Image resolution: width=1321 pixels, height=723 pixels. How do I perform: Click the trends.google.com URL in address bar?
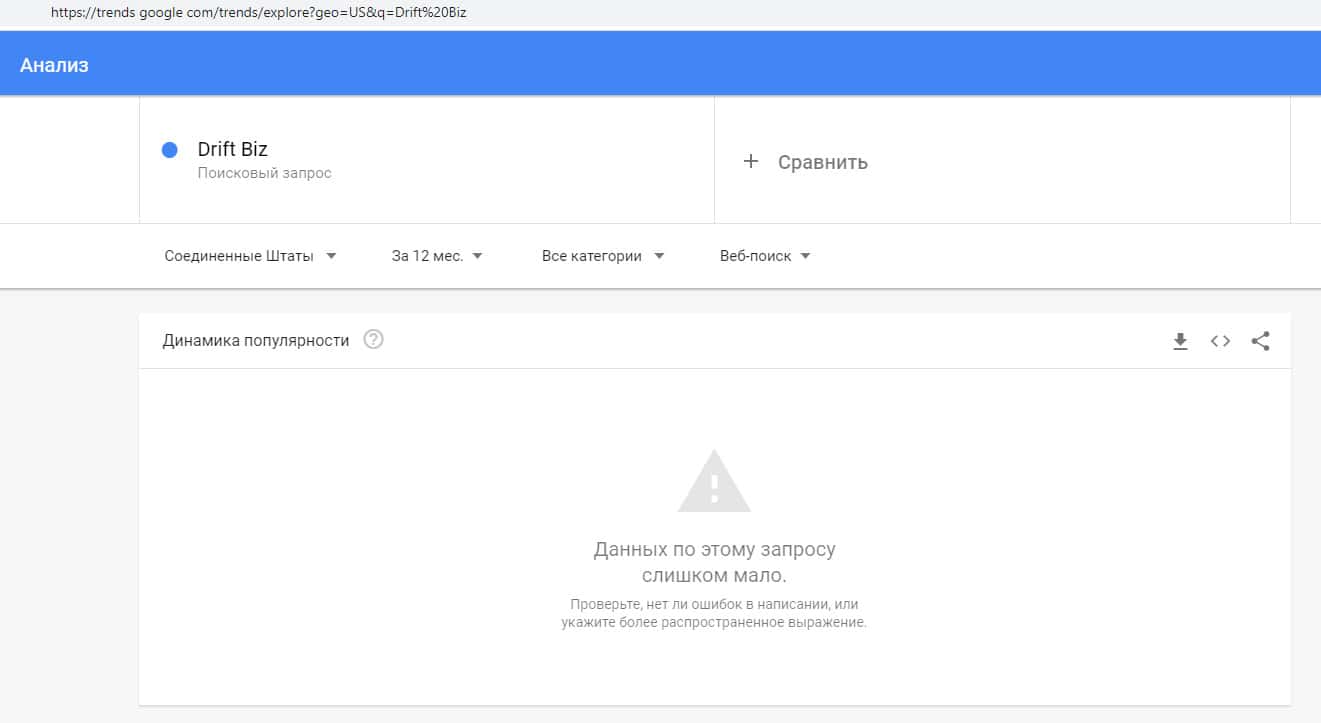click(x=259, y=13)
